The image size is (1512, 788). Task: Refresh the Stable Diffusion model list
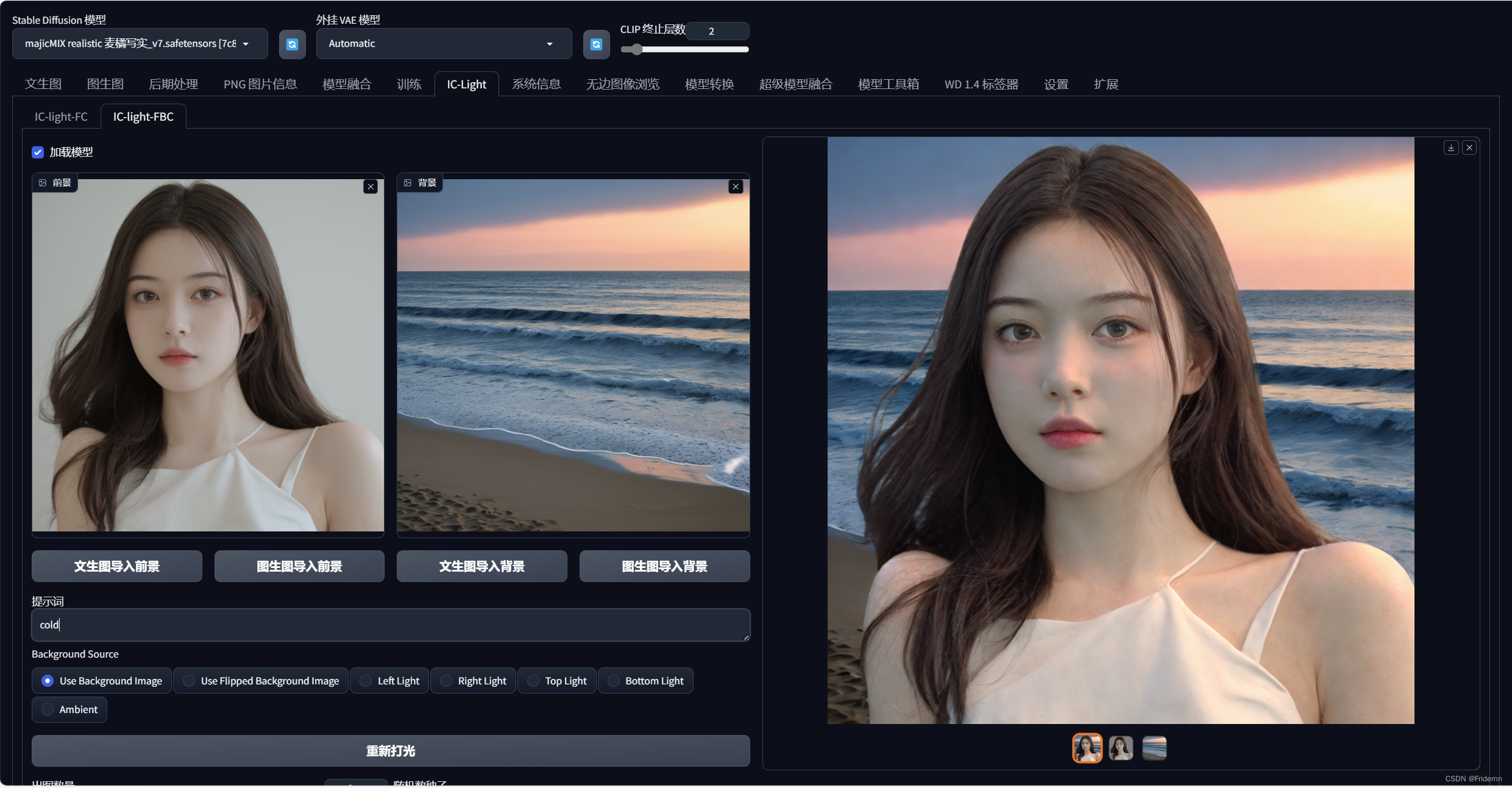coord(292,44)
